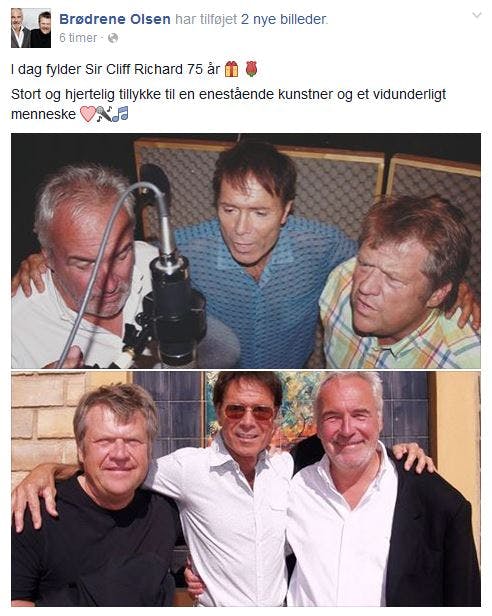The width and height of the screenshot is (492, 616).
Task: Open the bottom outdoor group photo
Action: [x=246, y=489]
